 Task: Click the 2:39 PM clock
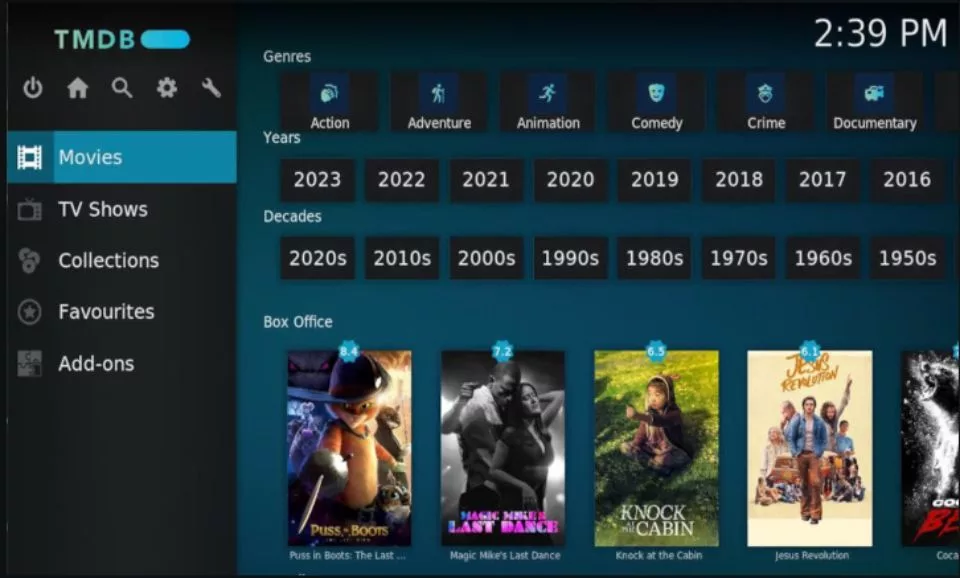click(880, 33)
